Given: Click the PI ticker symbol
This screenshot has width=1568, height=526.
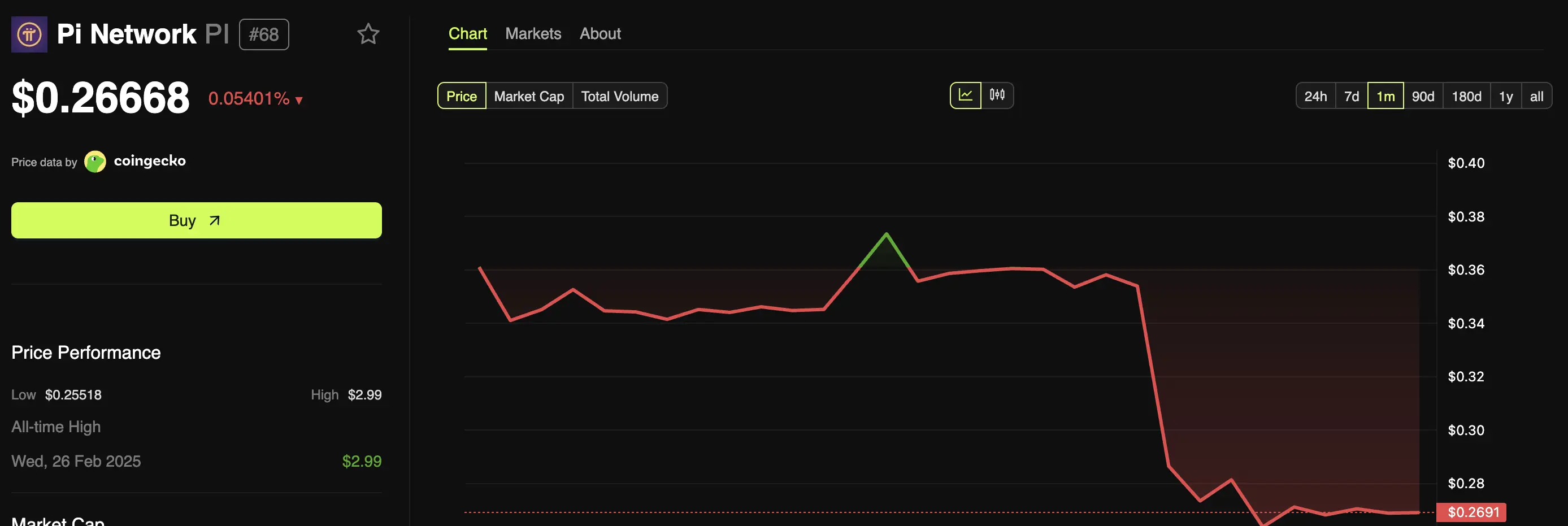Looking at the screenshot, I should click(x=217, y=34).
